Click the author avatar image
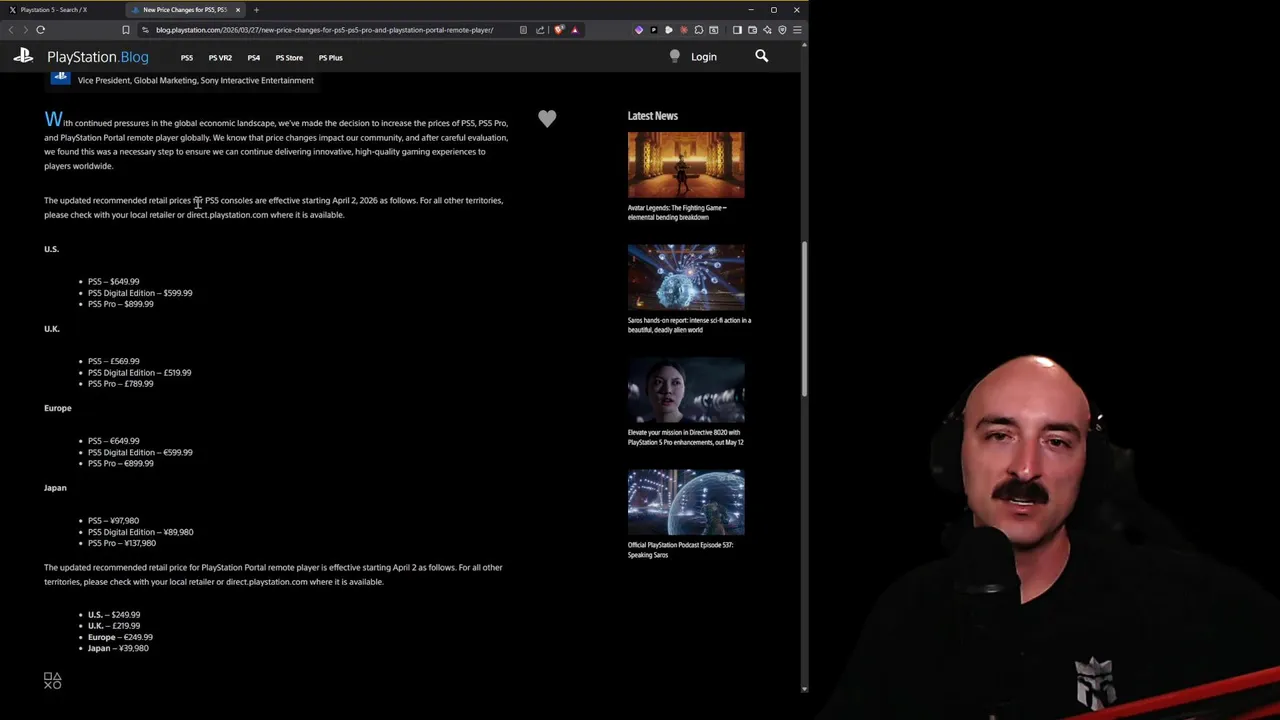Screen dimensions: 1280x720 coord(61,77)
